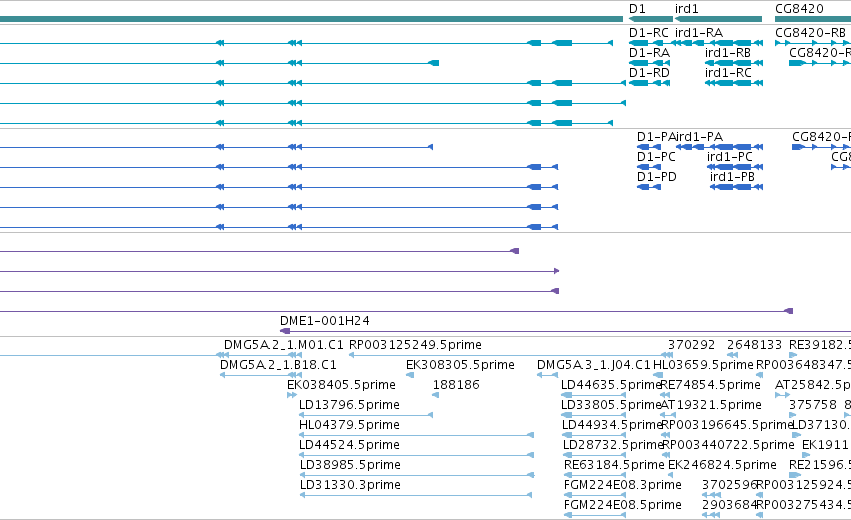This screenshot has height=520, width=851.
Task: Select the LD44524.5prime EST label
Action: (x=350, y=445)
